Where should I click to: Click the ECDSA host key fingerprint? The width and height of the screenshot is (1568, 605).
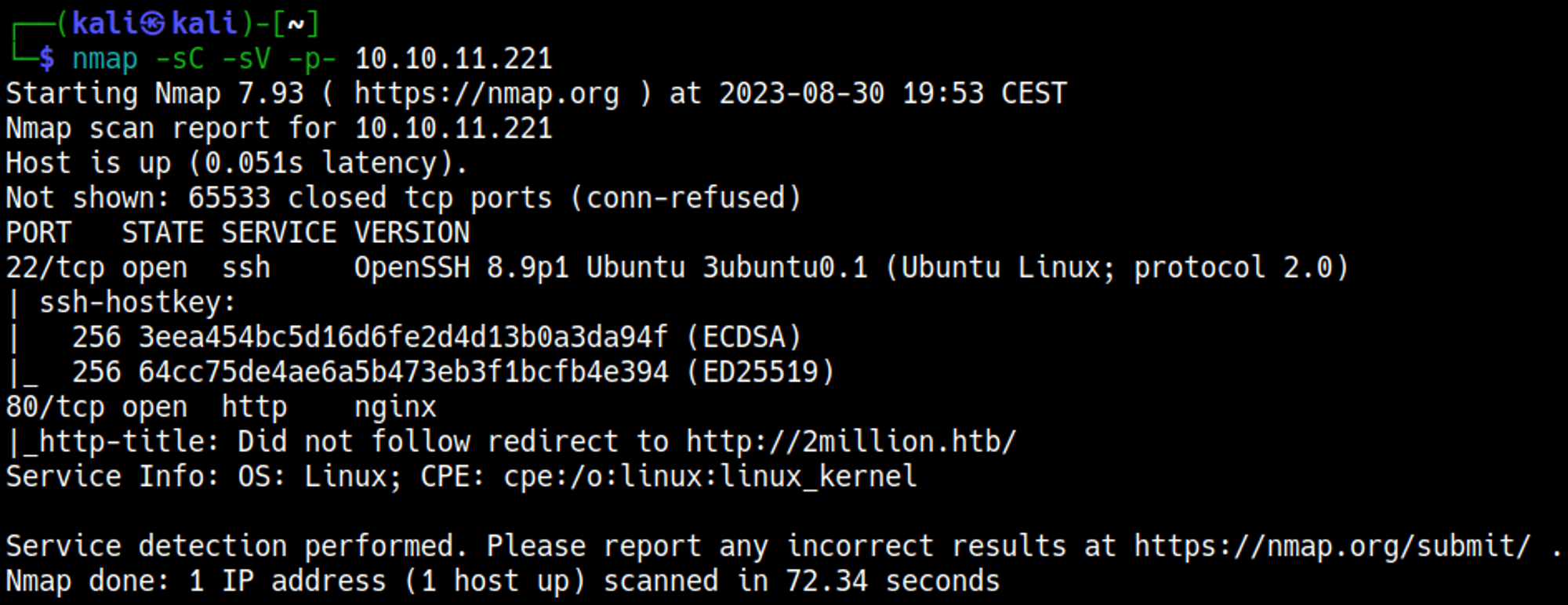[403, 338]
